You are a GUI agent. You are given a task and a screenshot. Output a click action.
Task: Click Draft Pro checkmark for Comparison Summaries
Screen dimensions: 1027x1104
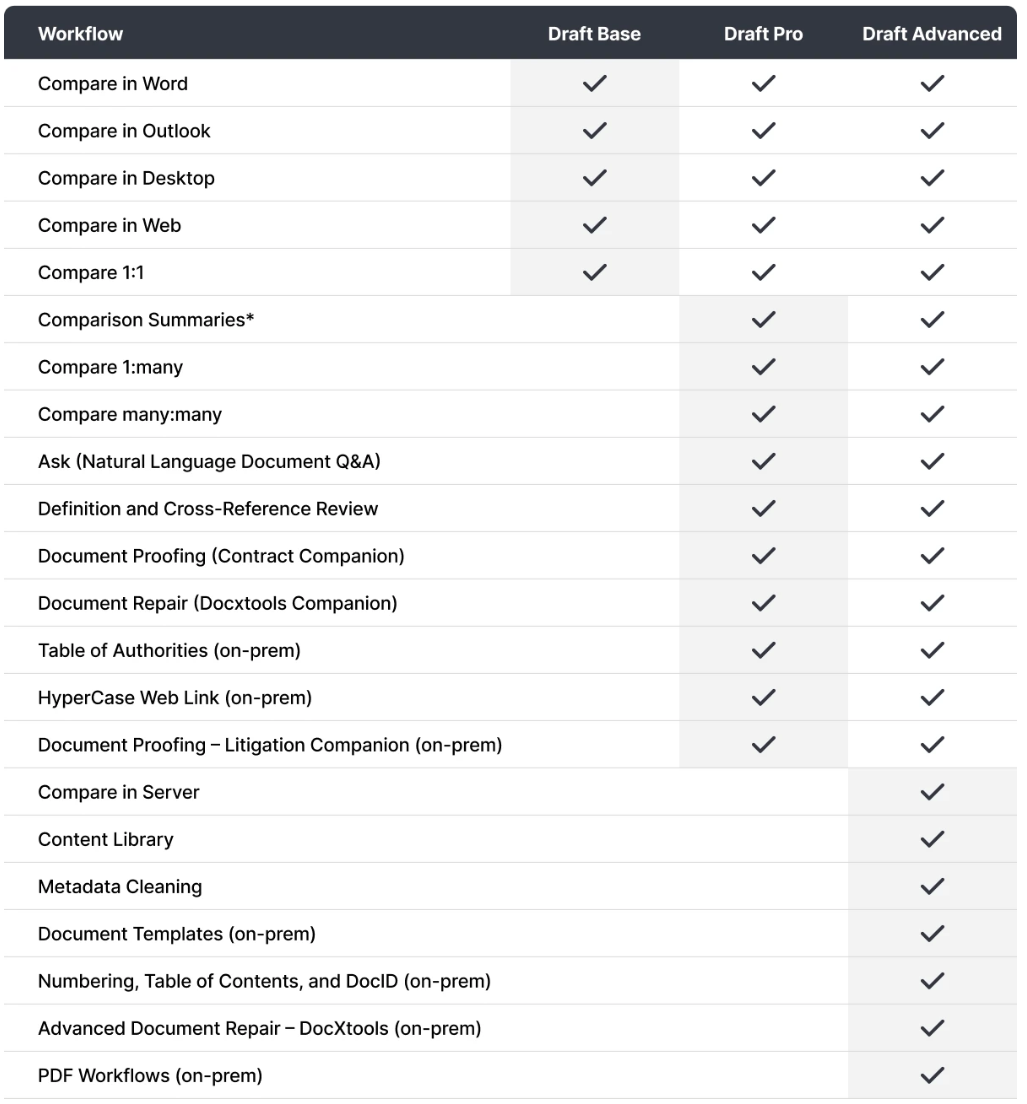tap(763, 320)
